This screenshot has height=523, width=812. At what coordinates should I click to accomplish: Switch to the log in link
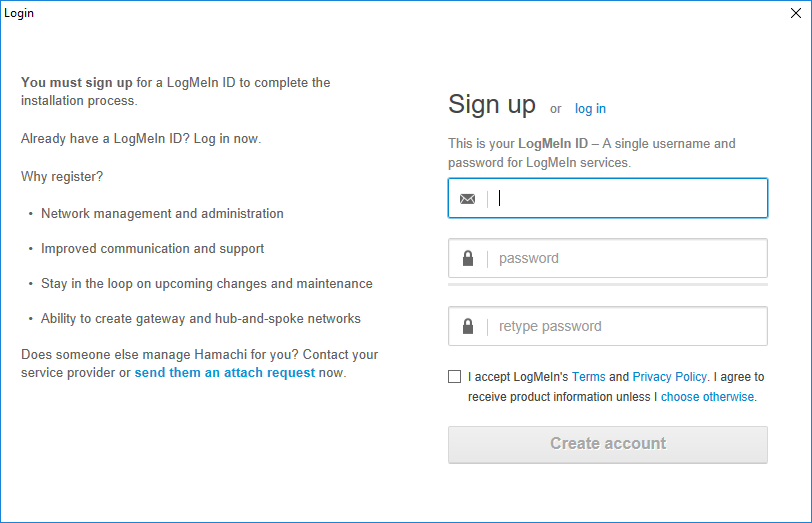click(590, 109)
